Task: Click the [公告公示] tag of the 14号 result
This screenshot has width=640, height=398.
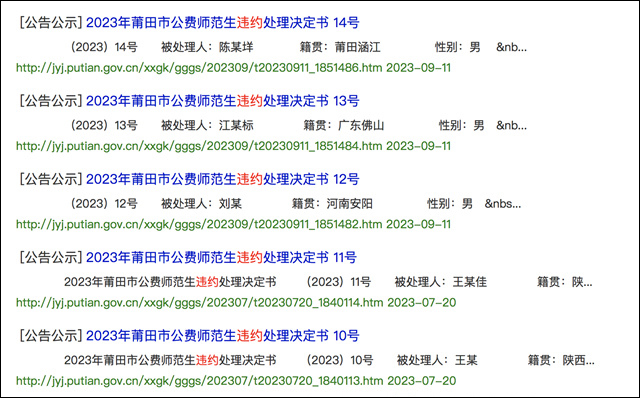Action: pos(51,22)
